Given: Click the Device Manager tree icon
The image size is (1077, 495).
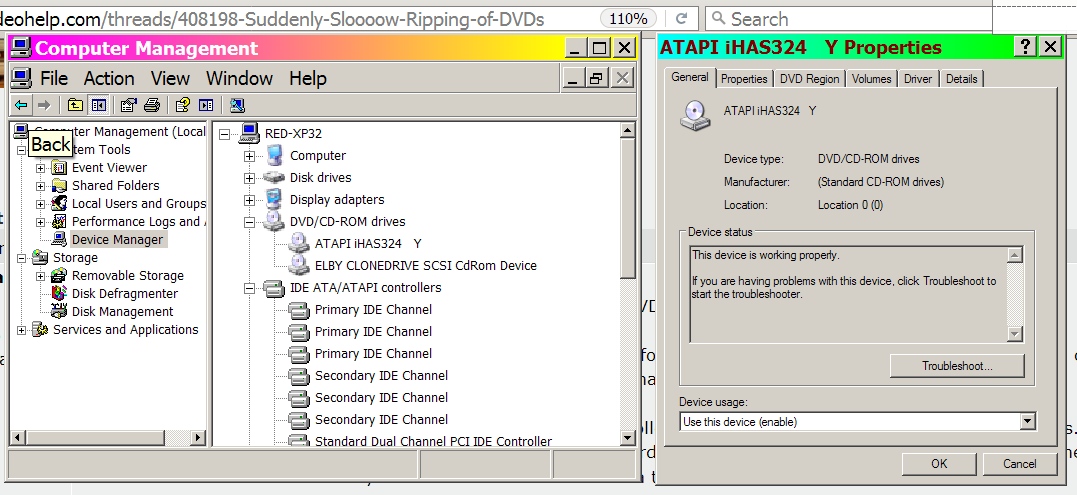Looking at the screenshot, I should pyautogui.click(x=59, y=239).
